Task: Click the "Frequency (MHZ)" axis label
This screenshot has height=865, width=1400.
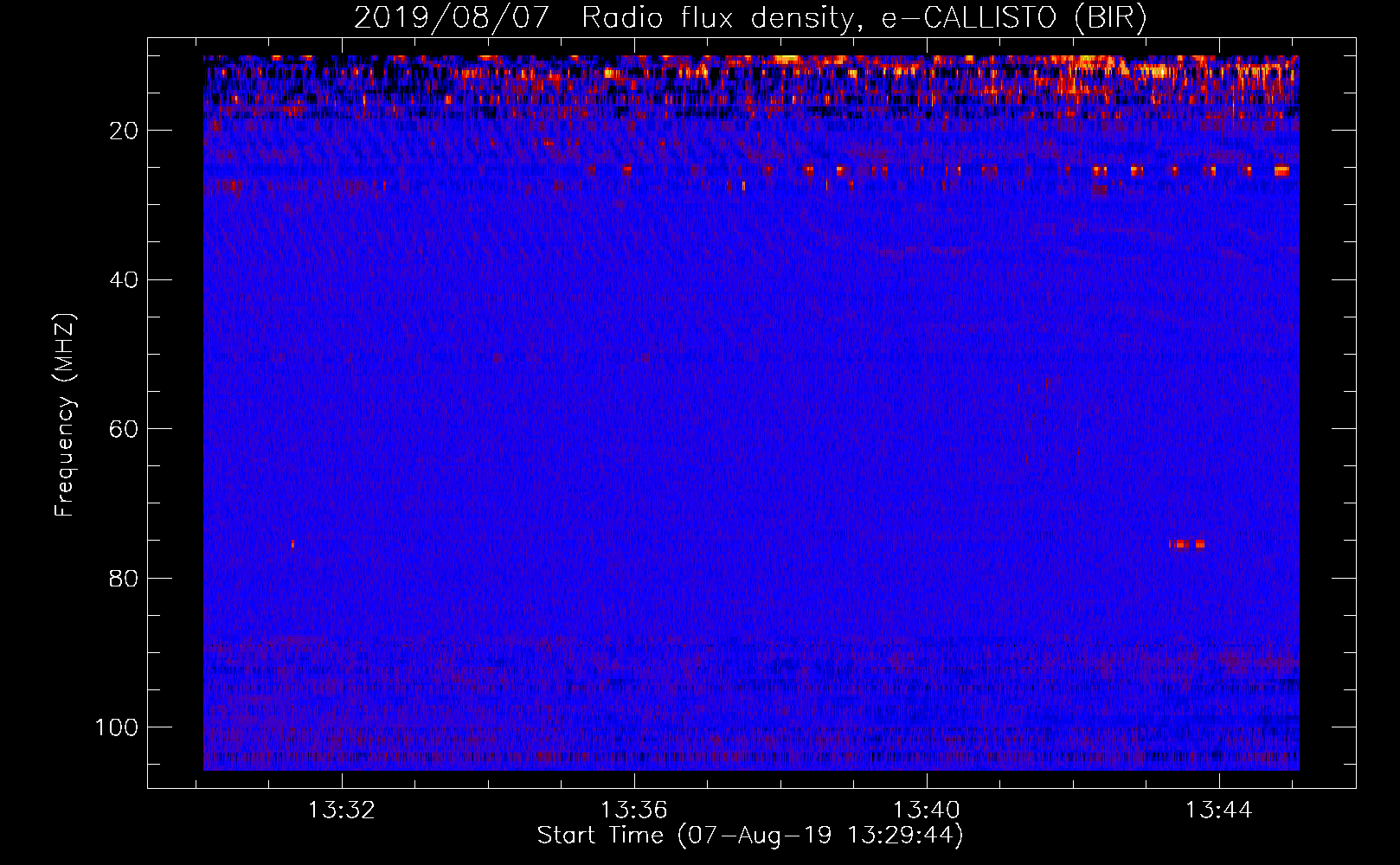Action: tap(65, 414)
